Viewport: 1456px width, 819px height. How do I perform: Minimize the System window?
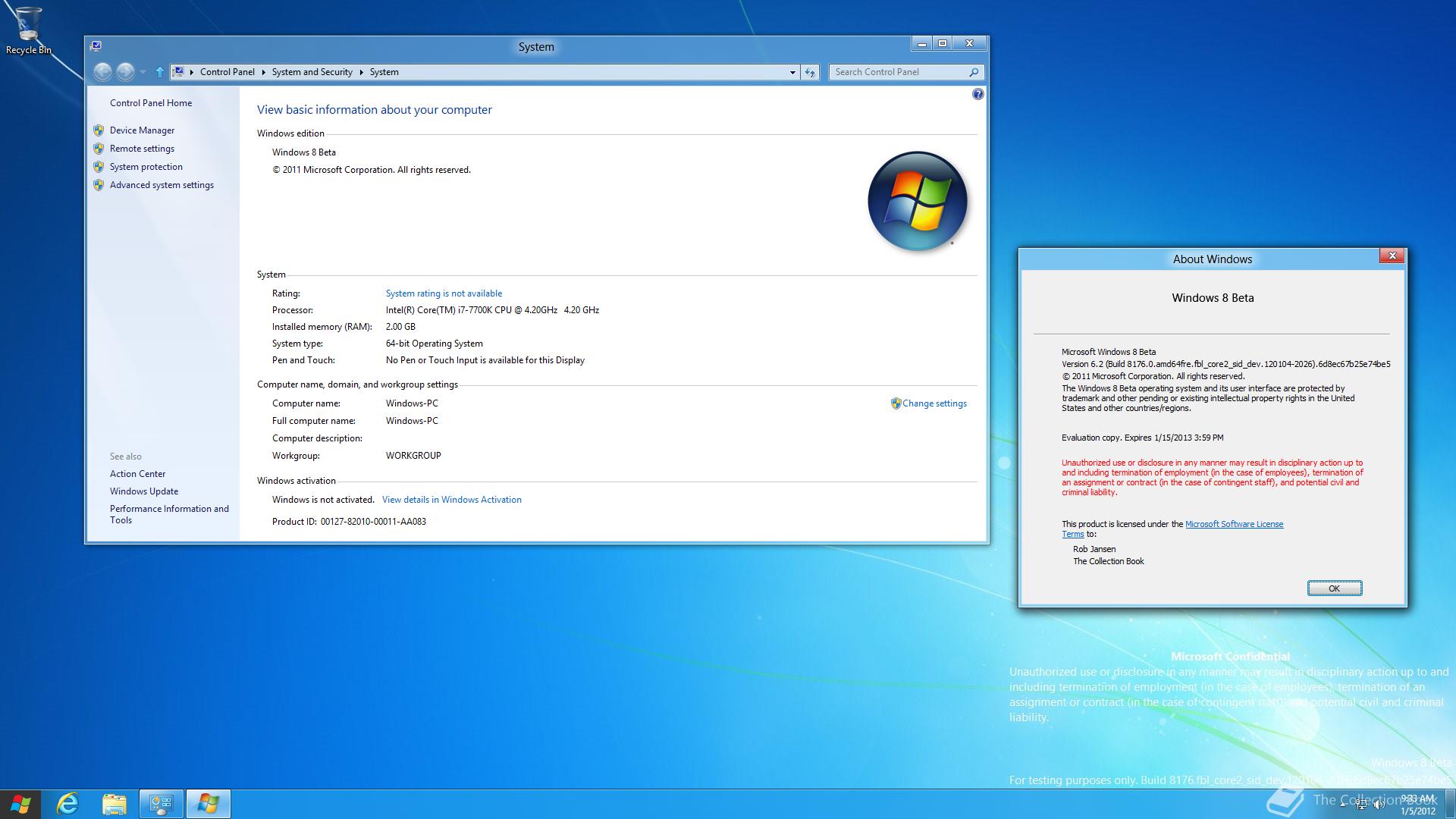click(921, 44)
